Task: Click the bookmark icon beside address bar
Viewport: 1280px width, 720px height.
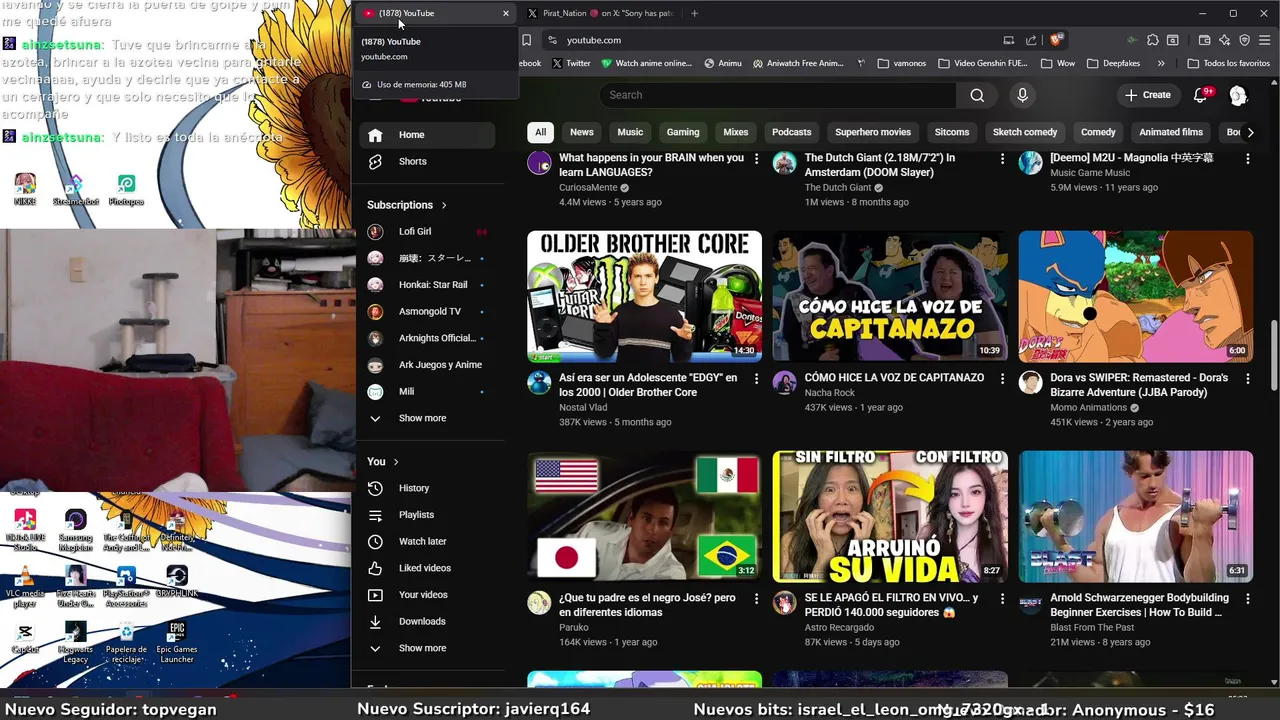Action: [x=526, y=40]
